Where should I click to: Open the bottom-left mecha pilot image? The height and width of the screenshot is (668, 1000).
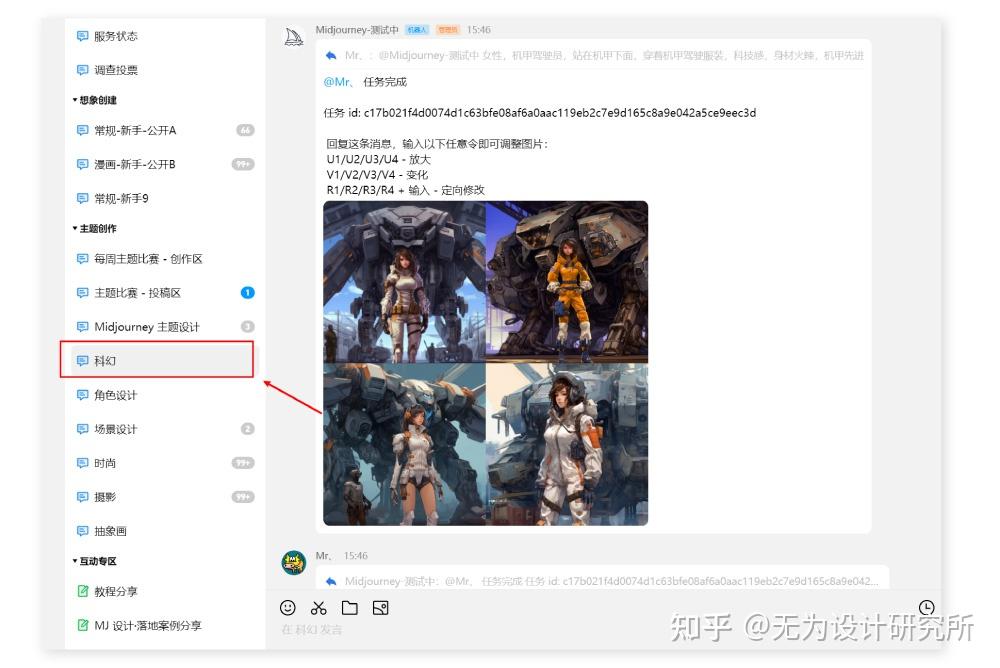(404, 445)
